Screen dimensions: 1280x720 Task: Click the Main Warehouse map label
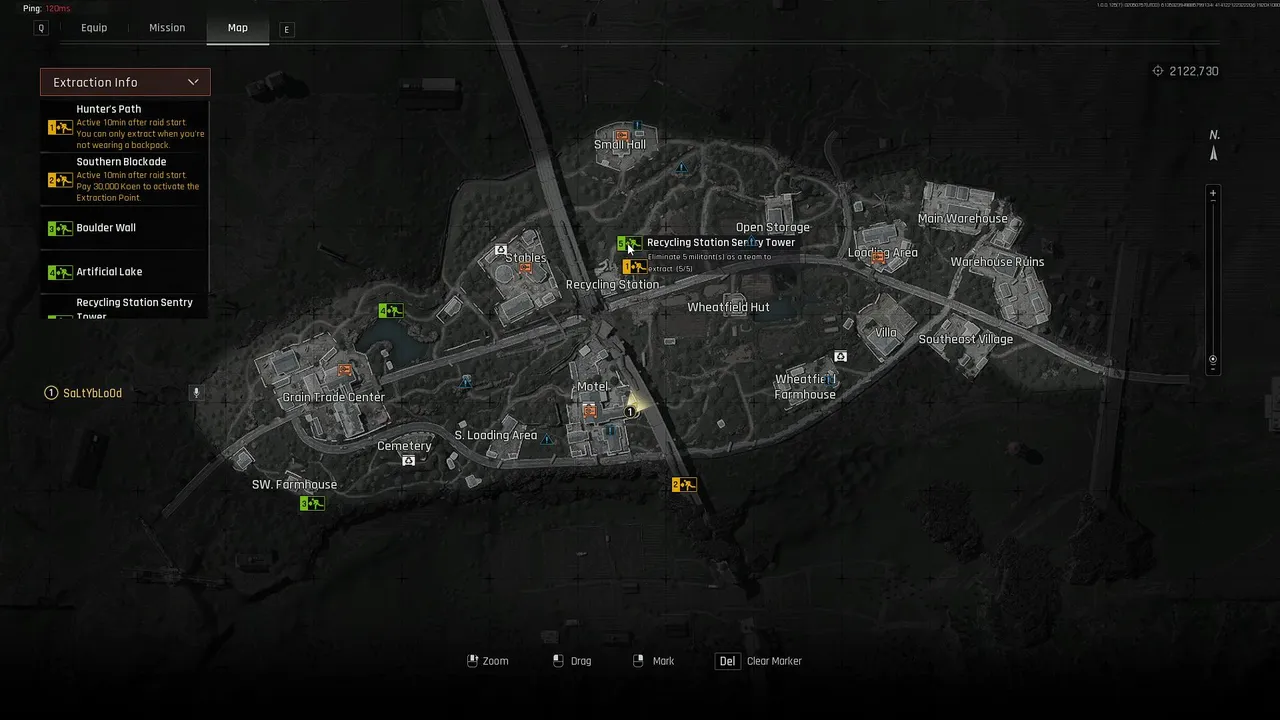tap(963, 218)
